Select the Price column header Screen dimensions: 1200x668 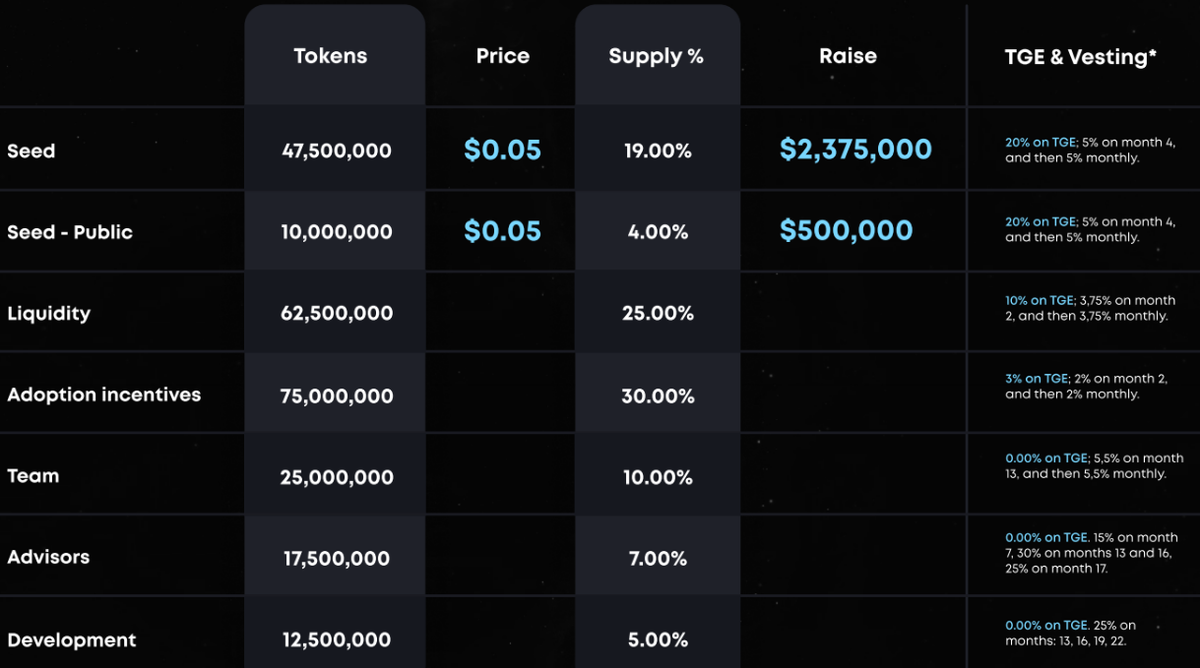(x=503, y=56)
